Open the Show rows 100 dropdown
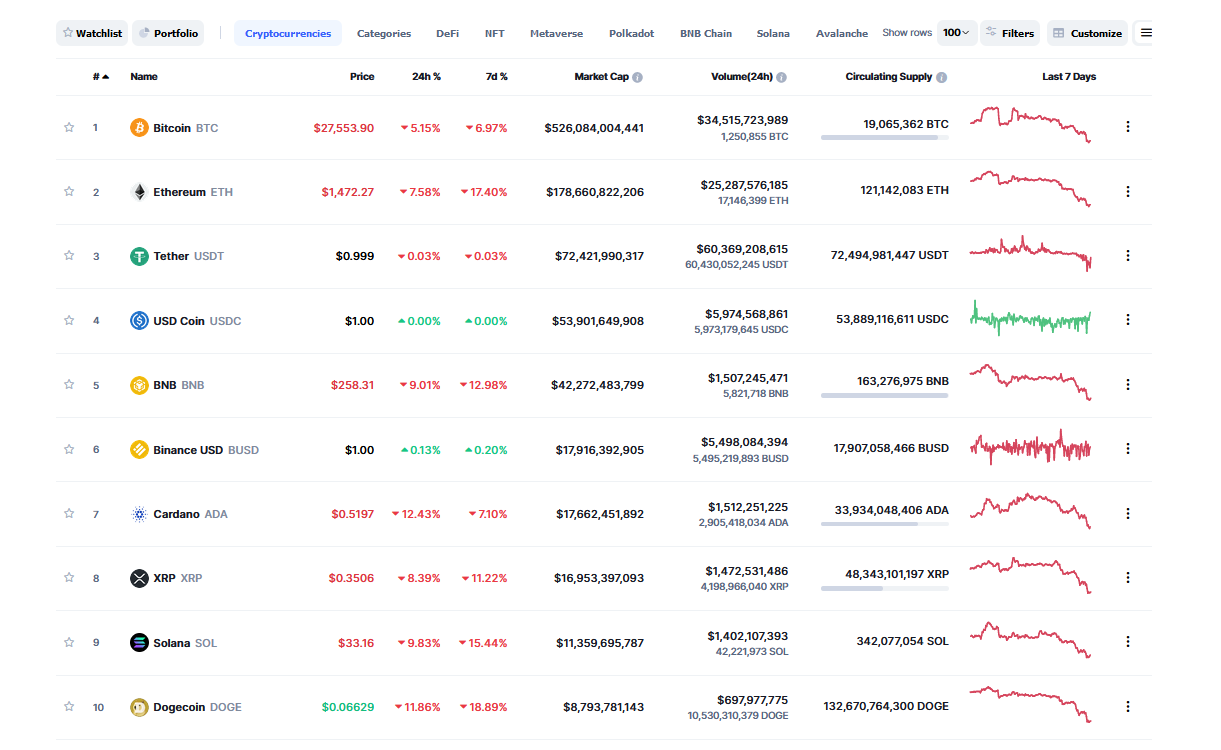The image size is (1221, 750). [956, 33]
